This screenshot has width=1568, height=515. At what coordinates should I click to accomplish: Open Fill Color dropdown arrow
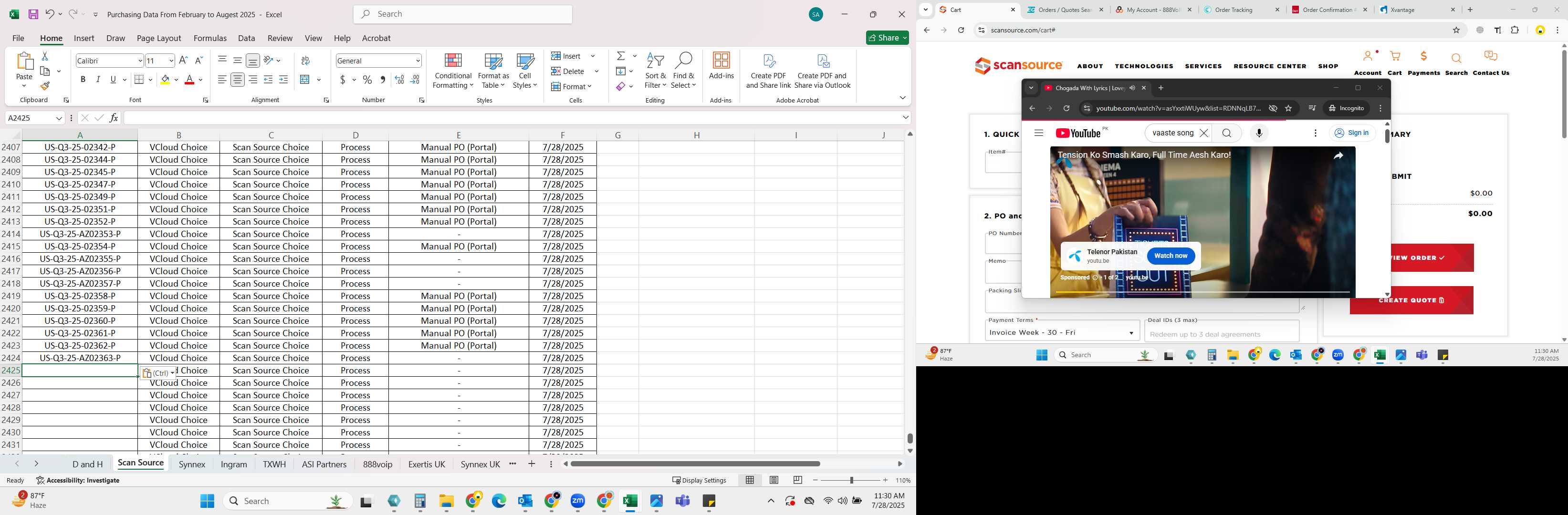click(x=177, y=80)
